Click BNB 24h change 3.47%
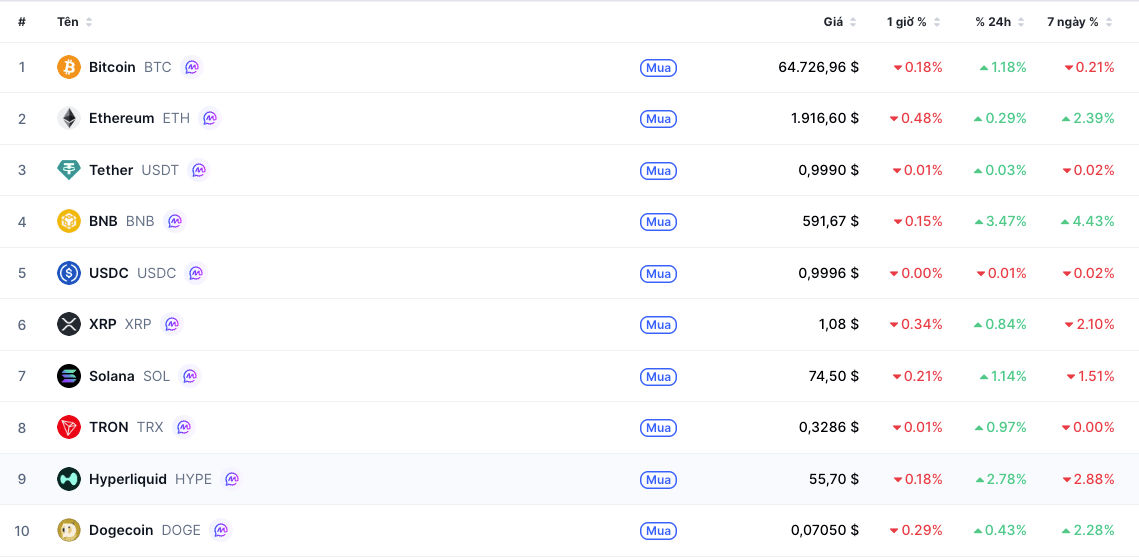This screenshot has height=558, width=1139. click(1000, 221)
